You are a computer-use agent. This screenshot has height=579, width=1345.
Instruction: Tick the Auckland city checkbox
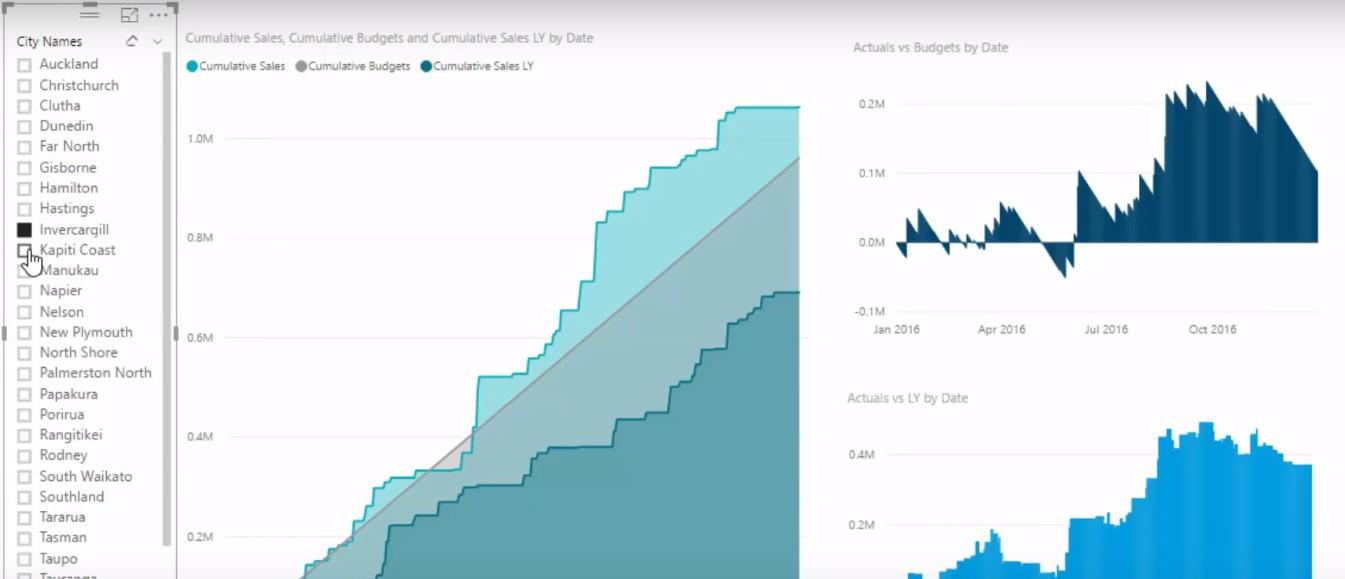click(25, 64)
